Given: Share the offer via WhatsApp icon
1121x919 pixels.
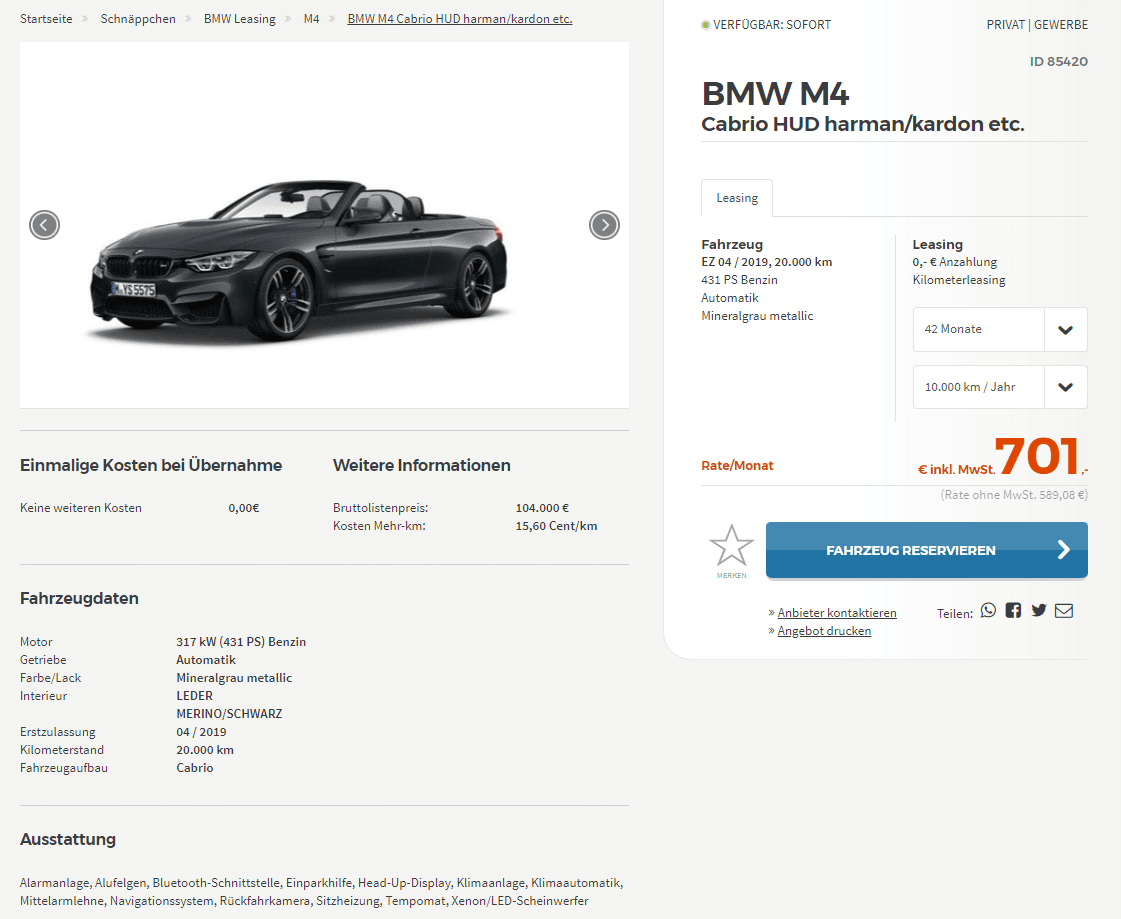Looking at the screenshot, I should [x=988, y=610].
